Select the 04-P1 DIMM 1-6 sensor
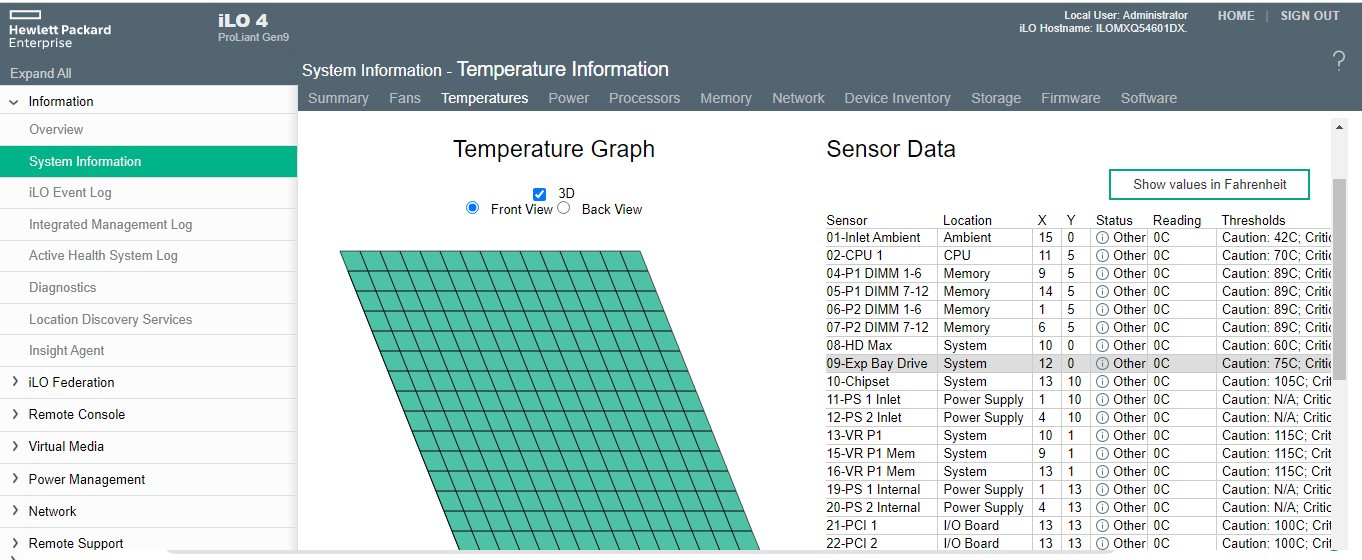 tap(1079, 274)
